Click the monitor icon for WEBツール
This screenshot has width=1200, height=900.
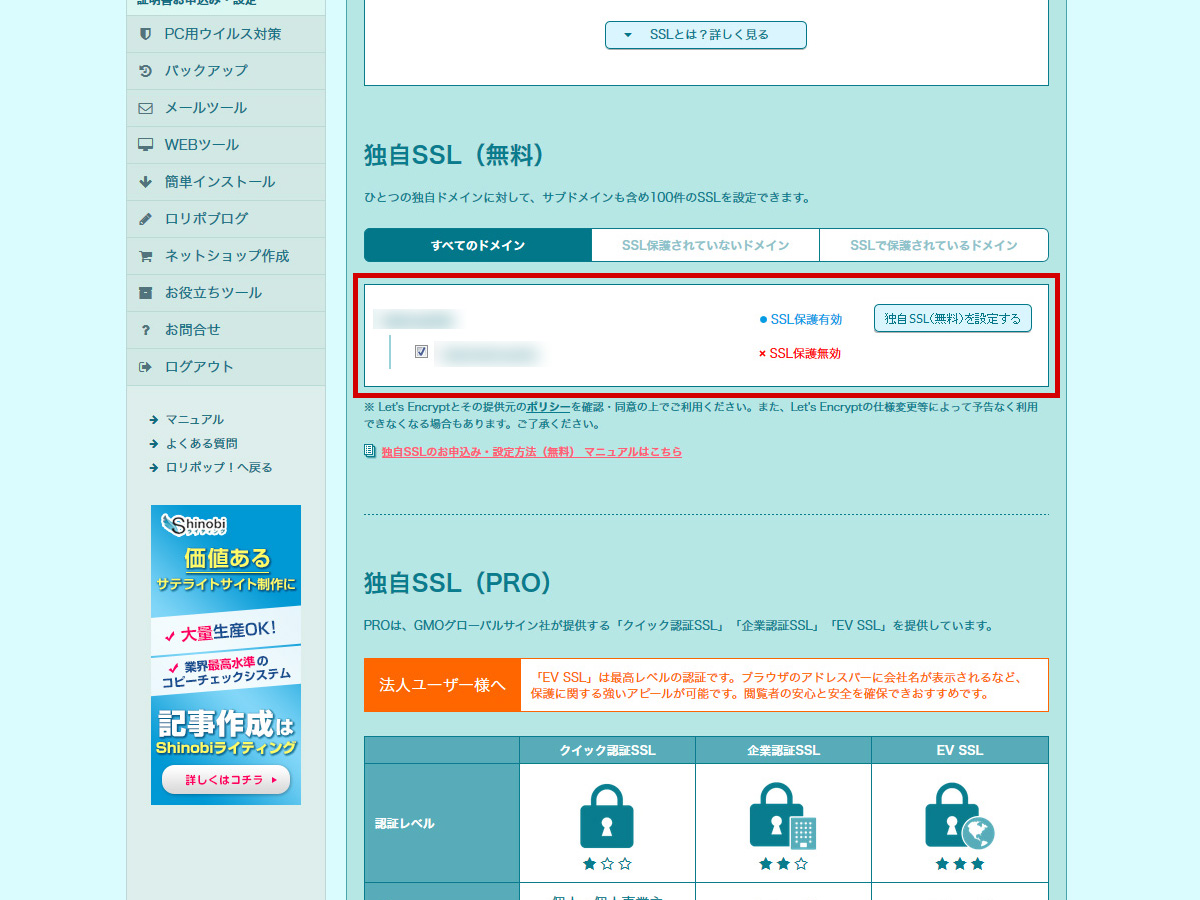click(146, 145)
